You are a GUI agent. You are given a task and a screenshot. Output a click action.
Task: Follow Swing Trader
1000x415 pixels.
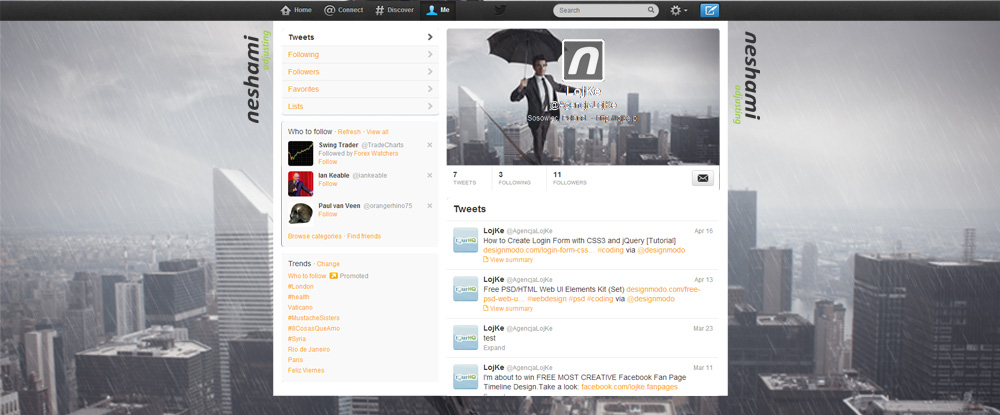click(x=328, y=162)
